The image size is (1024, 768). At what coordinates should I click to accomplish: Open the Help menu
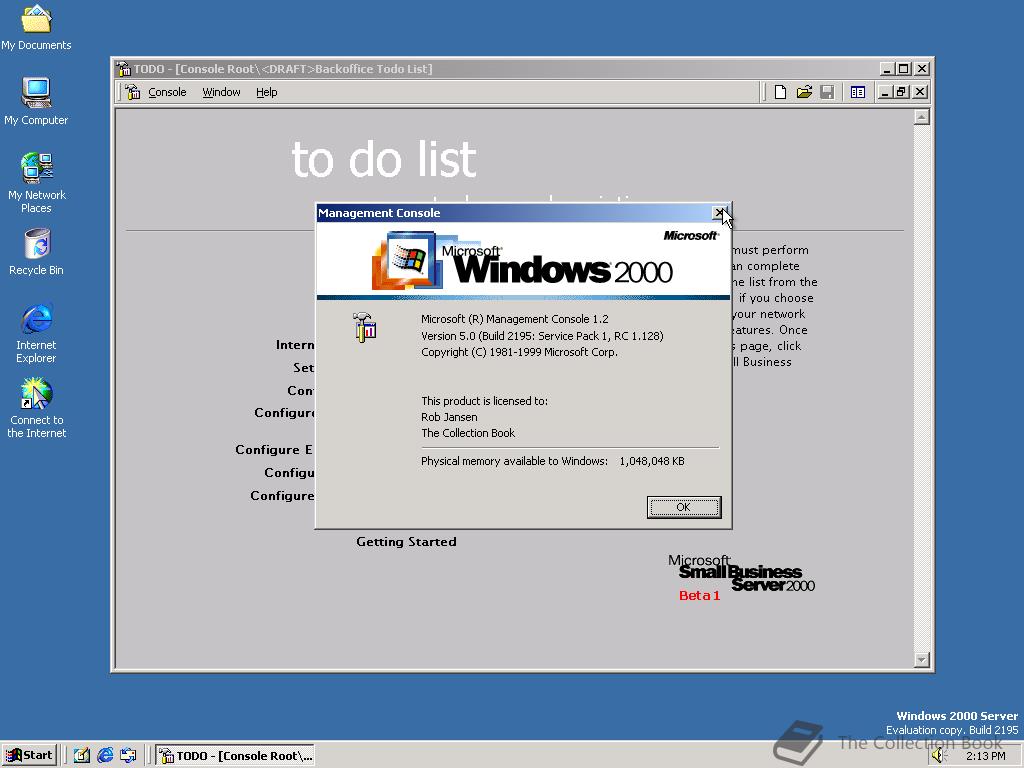pos(266,92)
